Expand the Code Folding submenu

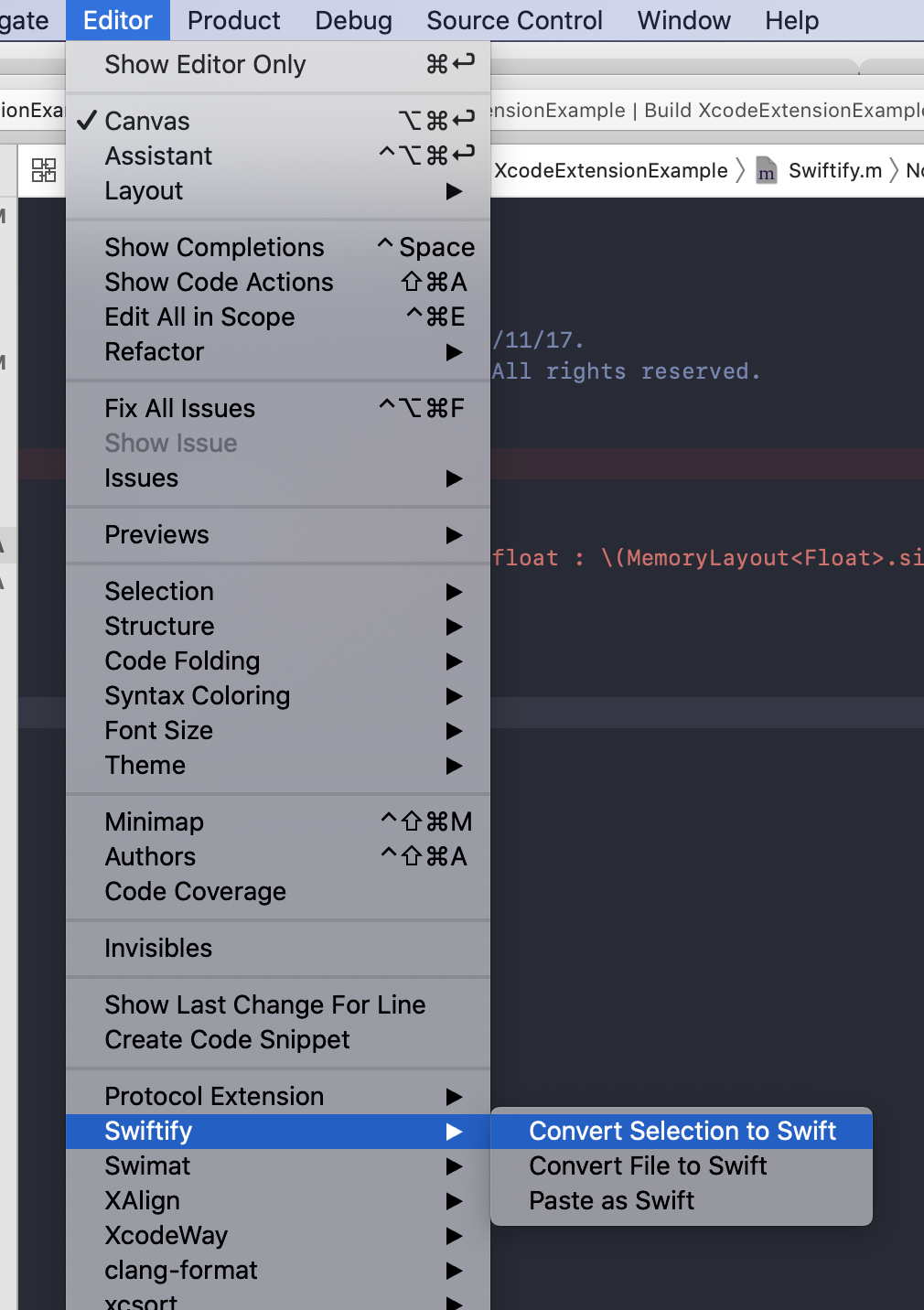(278, 660)
